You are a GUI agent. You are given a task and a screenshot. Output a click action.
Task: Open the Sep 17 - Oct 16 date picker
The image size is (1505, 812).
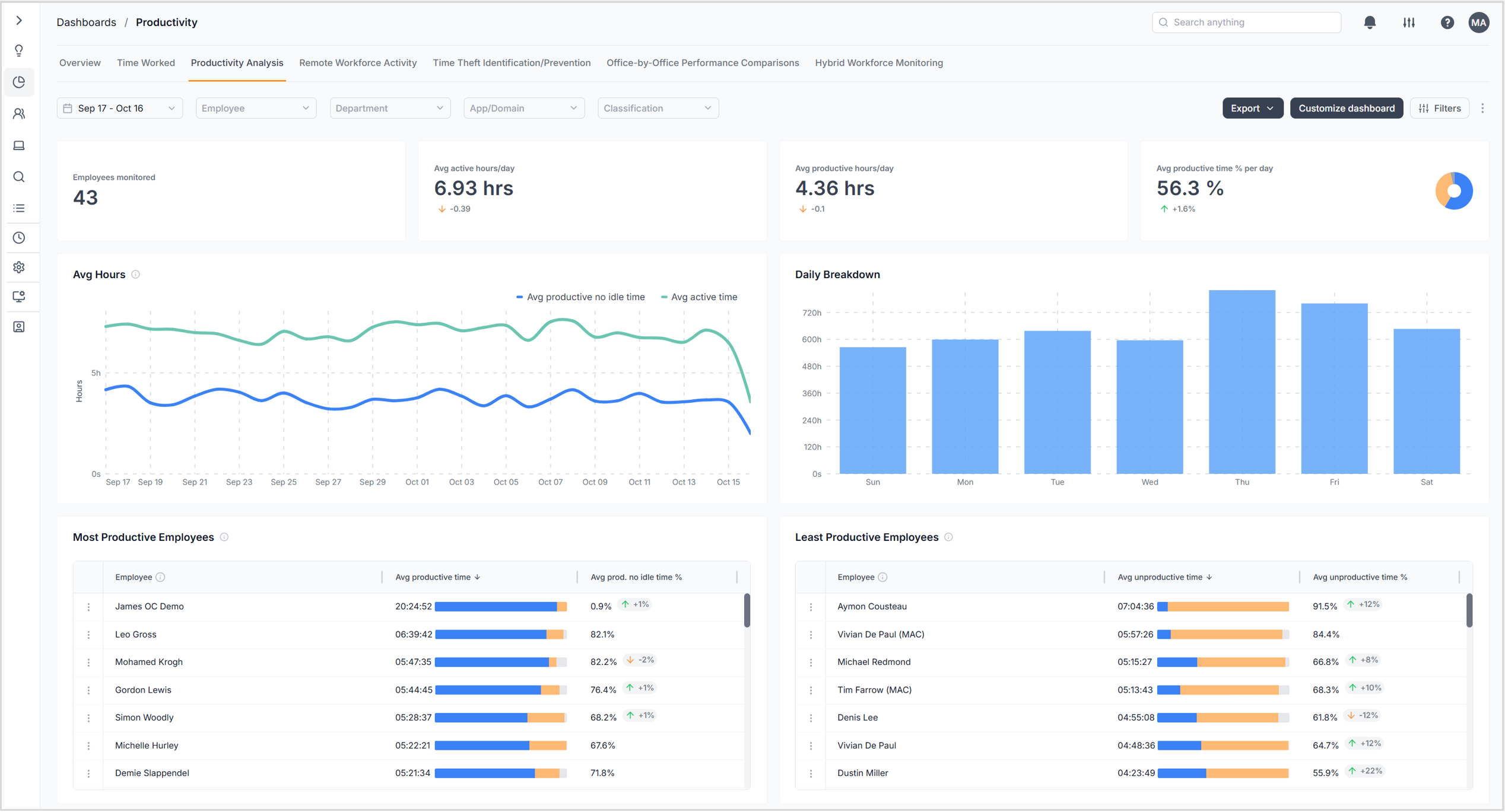click(x=120, y=109)
